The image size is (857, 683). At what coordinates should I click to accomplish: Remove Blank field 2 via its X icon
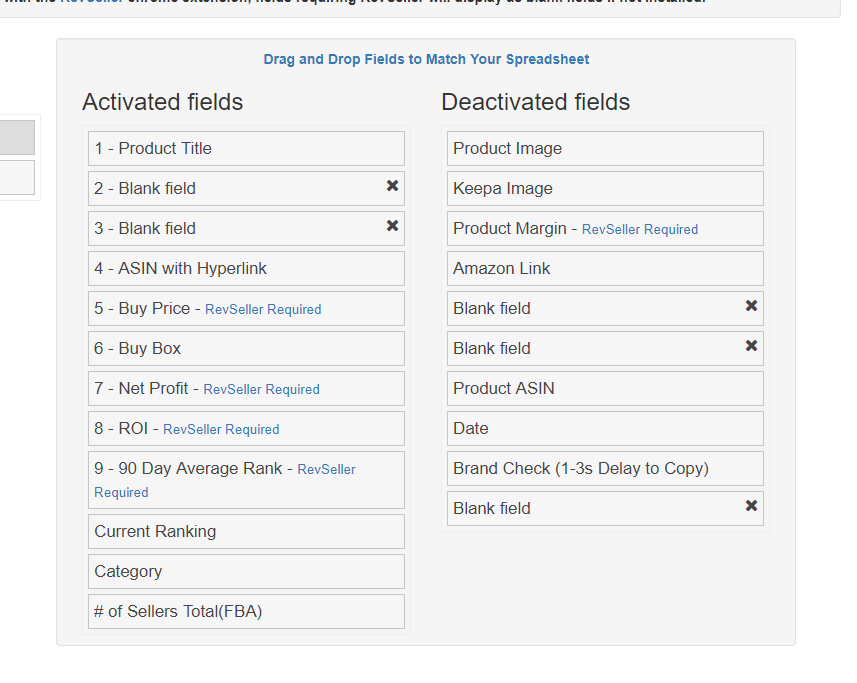(x=391, y=187)
